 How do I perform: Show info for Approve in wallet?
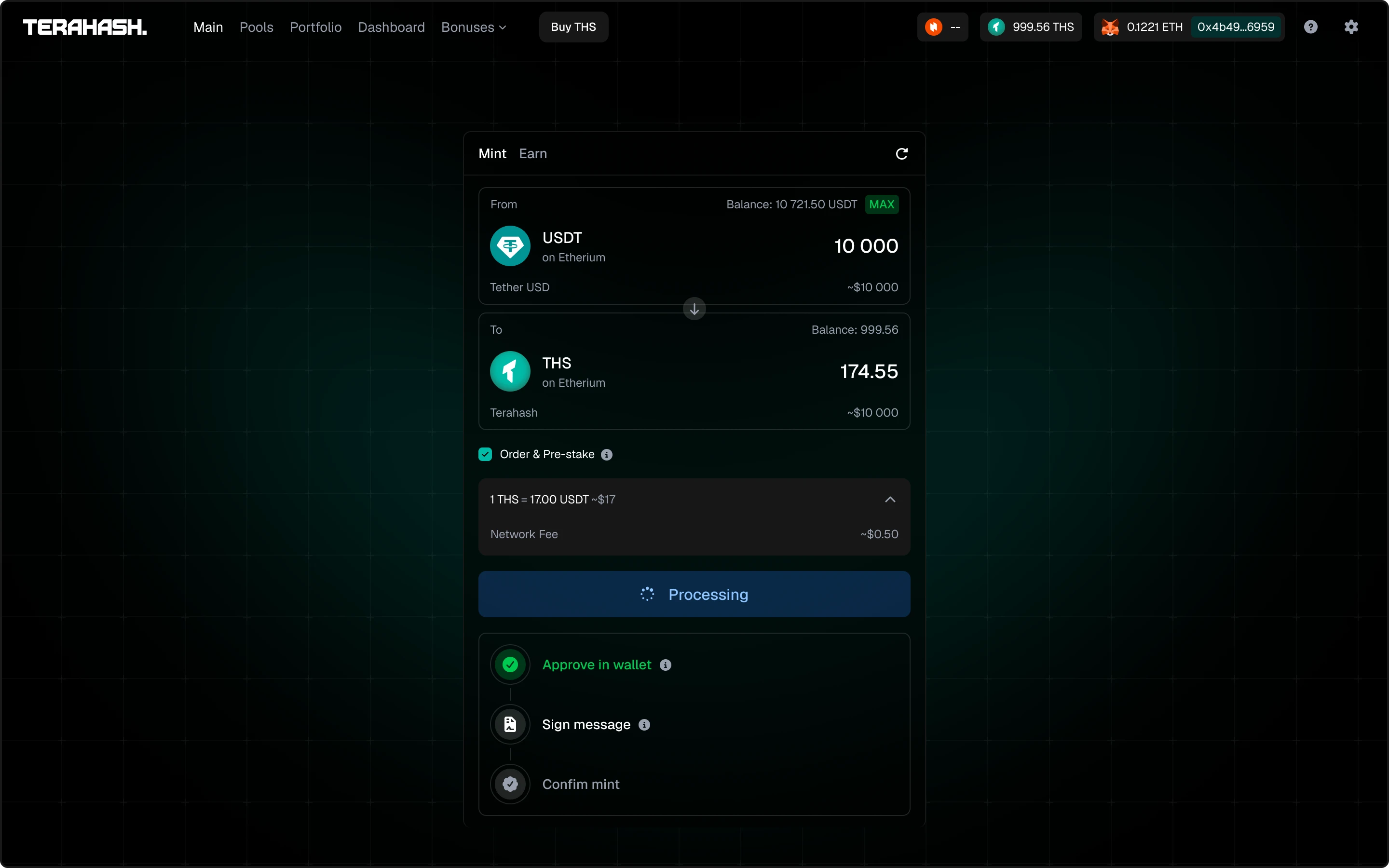point(665,665)
